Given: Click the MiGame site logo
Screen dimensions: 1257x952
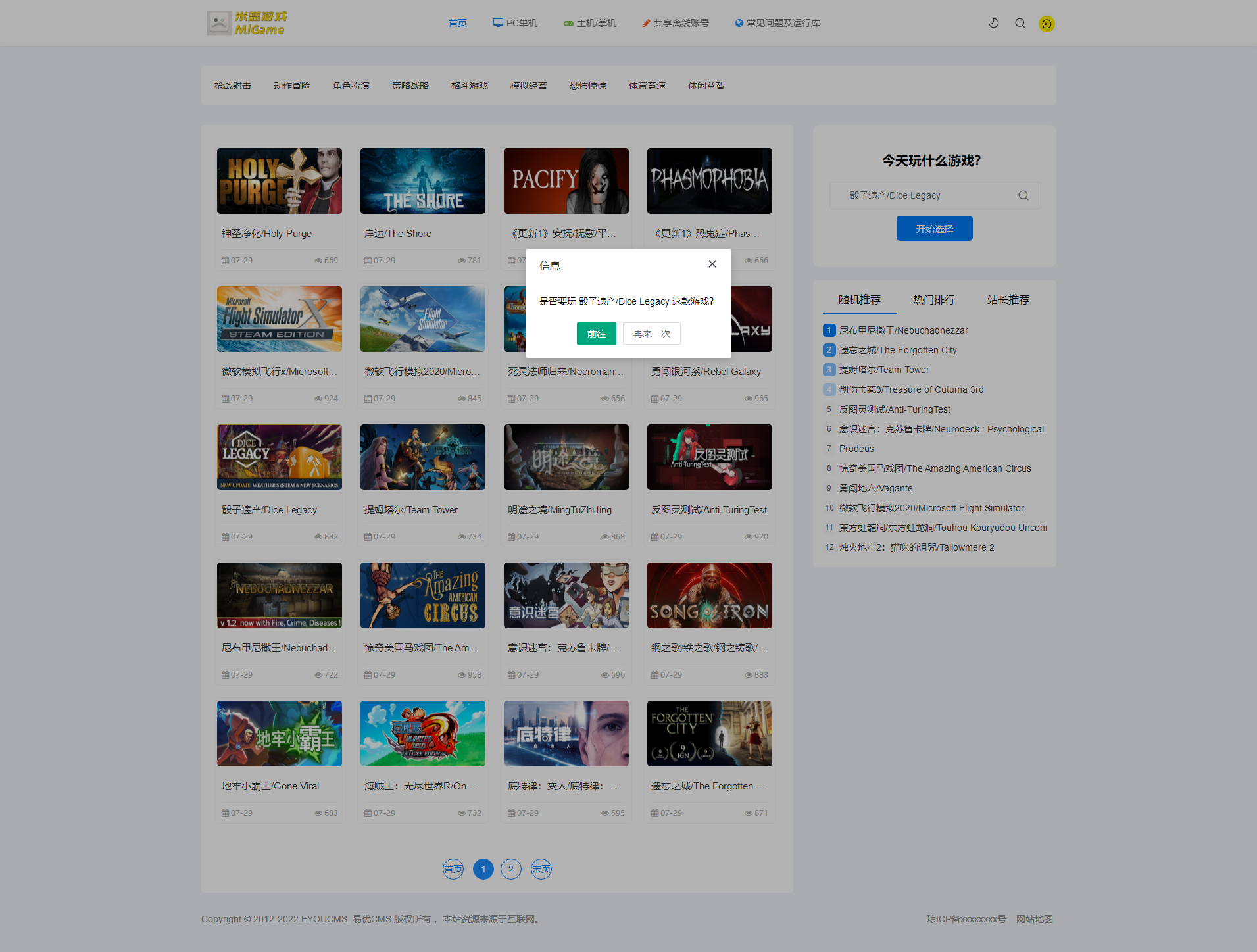Looking at the screenshot, I should click(x=247, y=23).
